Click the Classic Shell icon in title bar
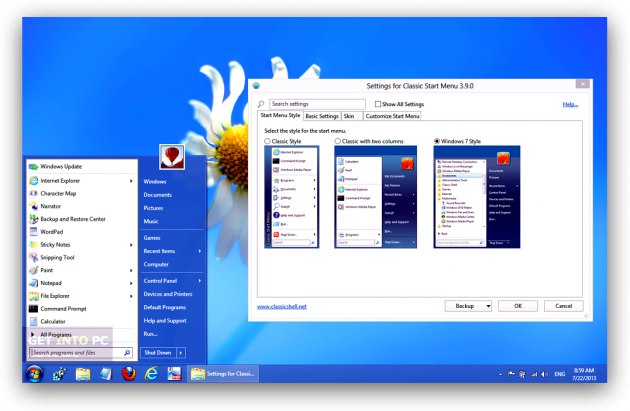Image resolution: width=630 pixels, height=411 pixels. (x=256, y=86)
